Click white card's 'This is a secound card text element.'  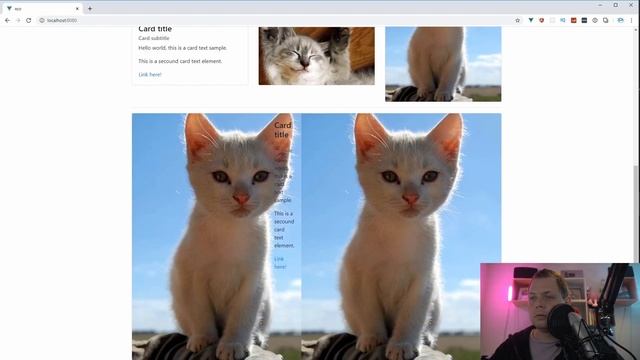(180, 61)
